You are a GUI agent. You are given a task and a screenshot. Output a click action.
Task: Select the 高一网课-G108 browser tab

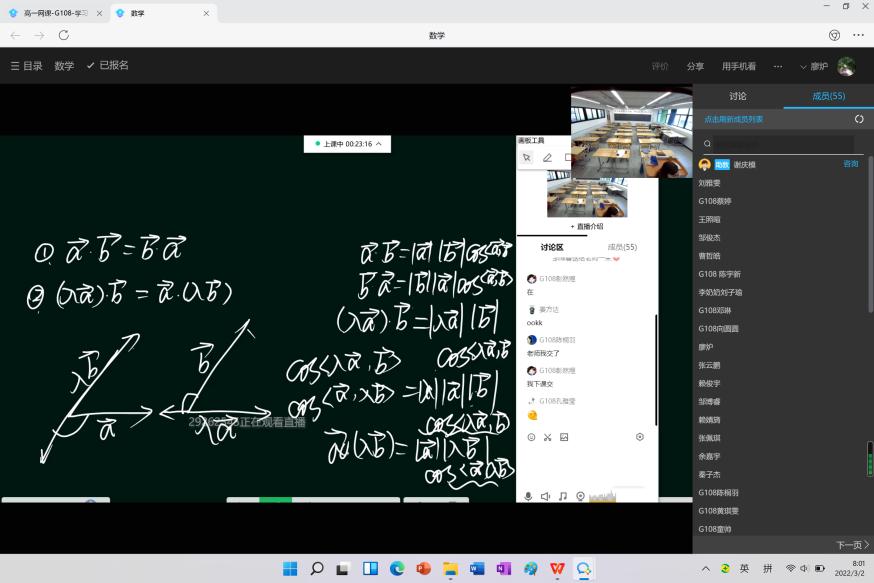[x=55, y=13]
